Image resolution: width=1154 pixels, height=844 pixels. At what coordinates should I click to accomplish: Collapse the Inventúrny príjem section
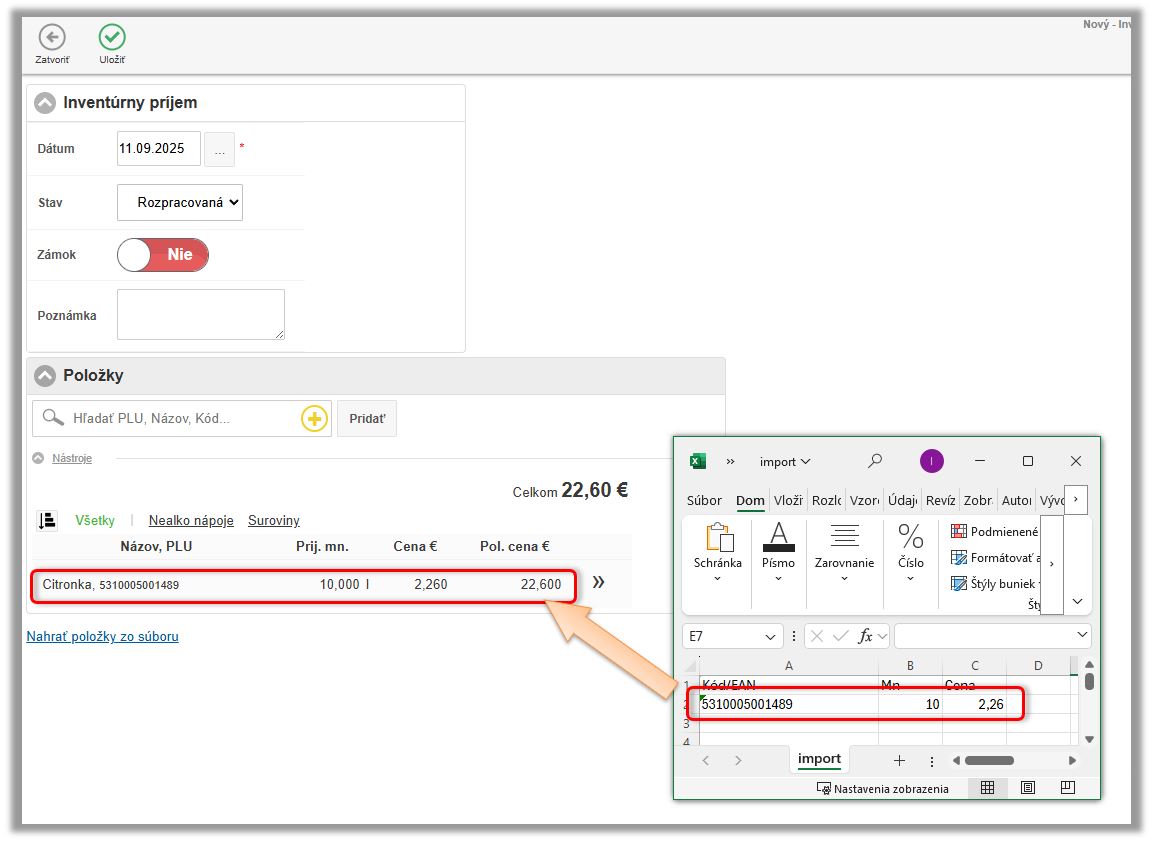click(x=45, y=103)
